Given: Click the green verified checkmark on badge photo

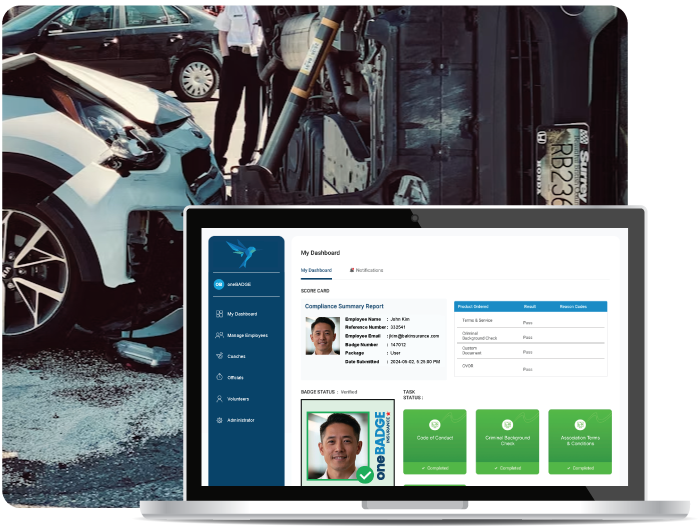Looking at the screenshot, I should pyautogui.click(x=365, y=475).
